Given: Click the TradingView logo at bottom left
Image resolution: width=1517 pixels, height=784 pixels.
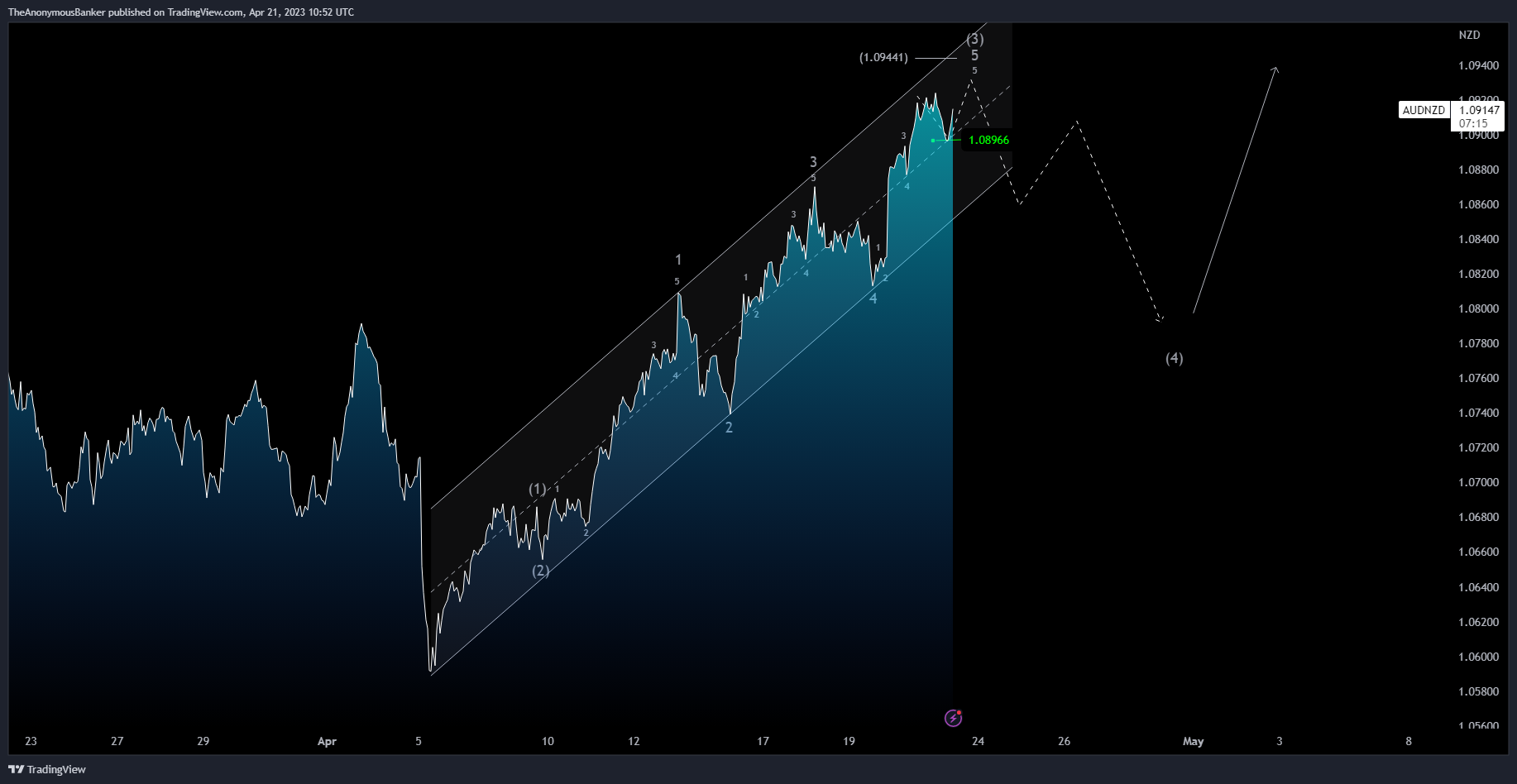Looking at the screenshot, I should [x=47, y=769].
